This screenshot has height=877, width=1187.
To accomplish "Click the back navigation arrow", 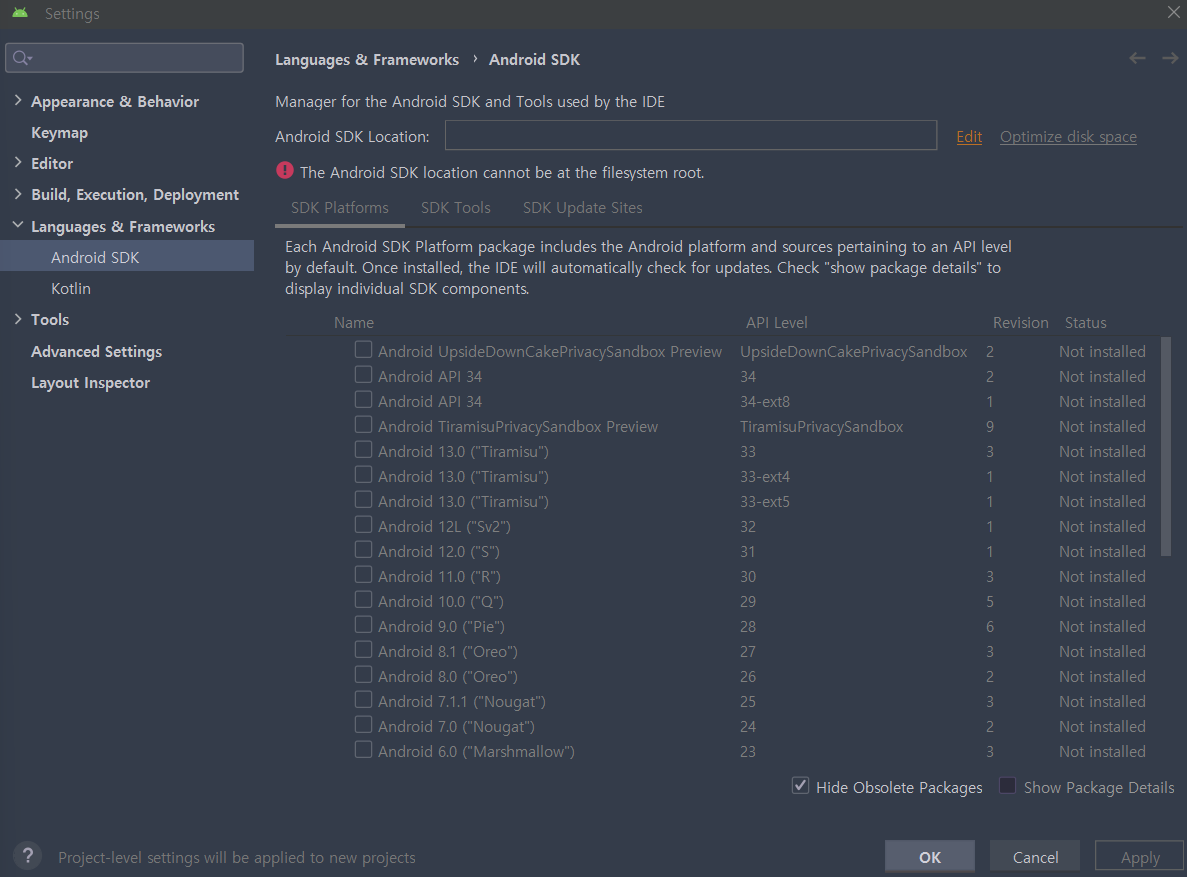I will [1137, 58].
